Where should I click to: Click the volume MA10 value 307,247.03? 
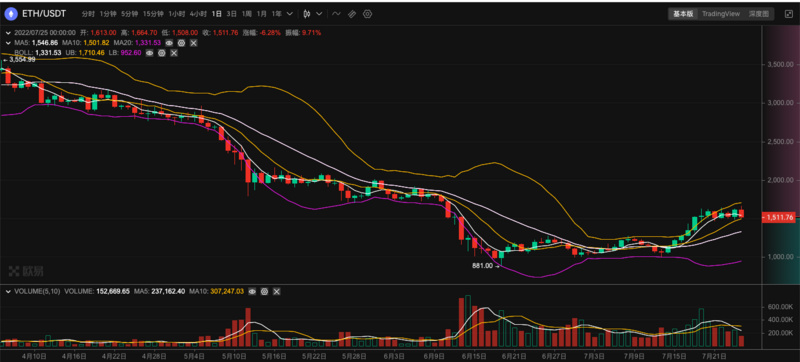[x=226, y=291]
